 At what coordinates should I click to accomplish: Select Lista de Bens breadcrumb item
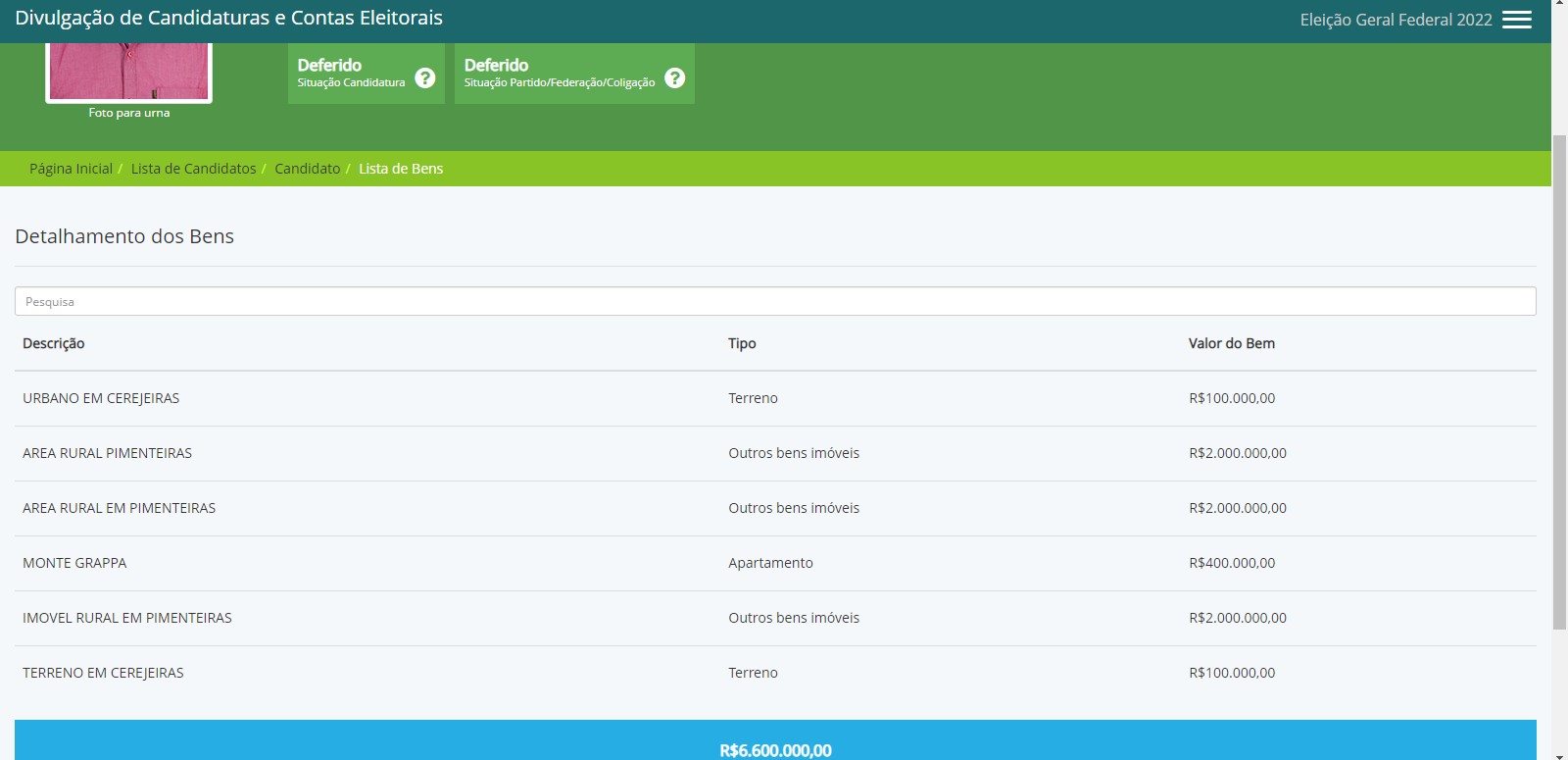point(401,169)
